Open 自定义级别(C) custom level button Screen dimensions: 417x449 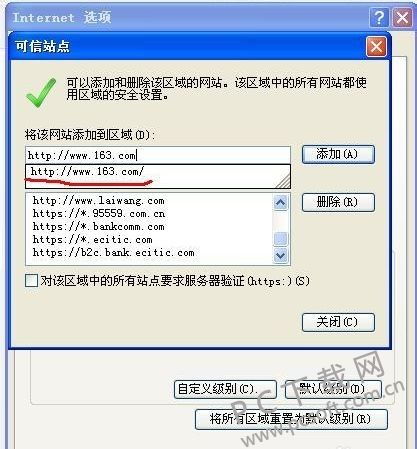point(225,389)
